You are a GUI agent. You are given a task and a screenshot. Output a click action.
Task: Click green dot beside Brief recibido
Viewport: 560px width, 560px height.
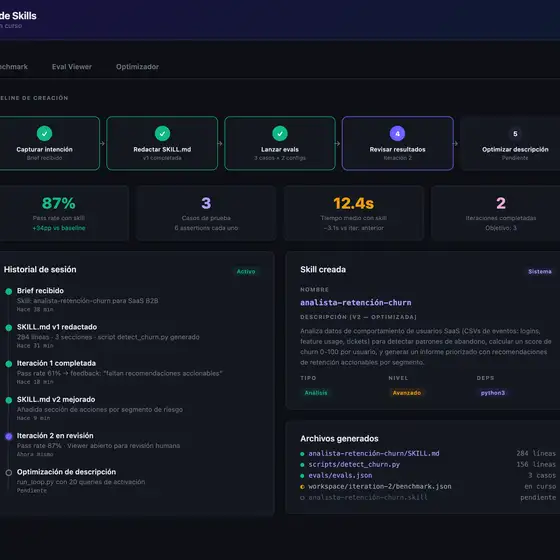pyautogui.click(x=9, y=291)
